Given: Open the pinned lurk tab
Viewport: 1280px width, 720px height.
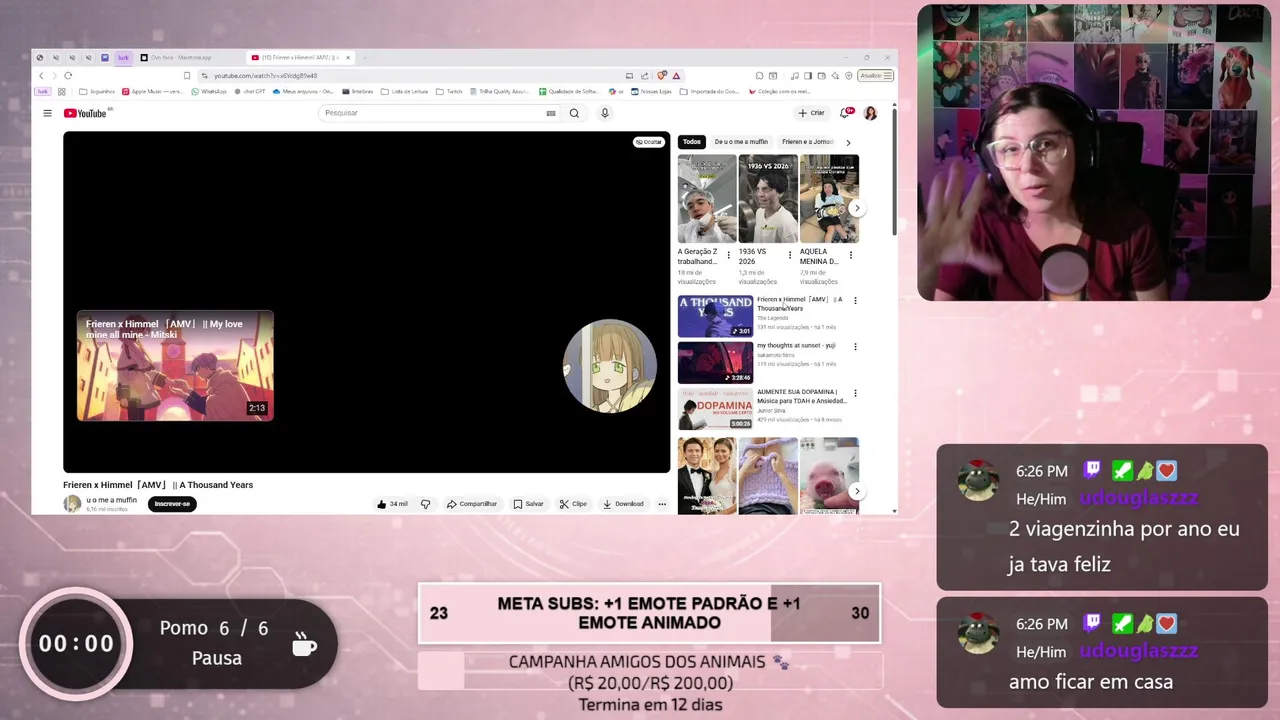Looking at the screenshot, I should pos(123,57).
